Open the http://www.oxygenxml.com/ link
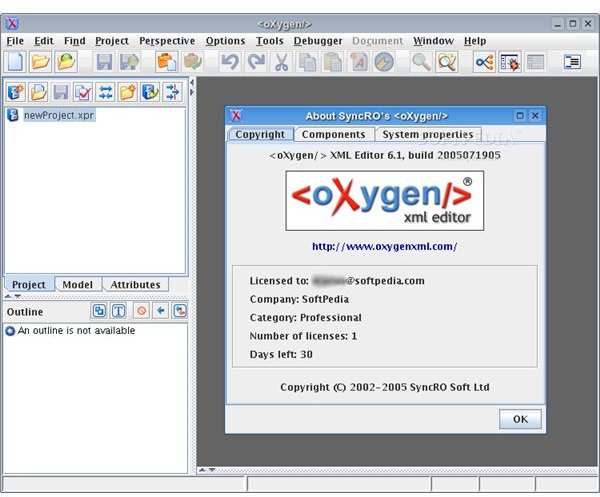Image resolution: width=600 pixels, height=497 pixels. (384, 246)
